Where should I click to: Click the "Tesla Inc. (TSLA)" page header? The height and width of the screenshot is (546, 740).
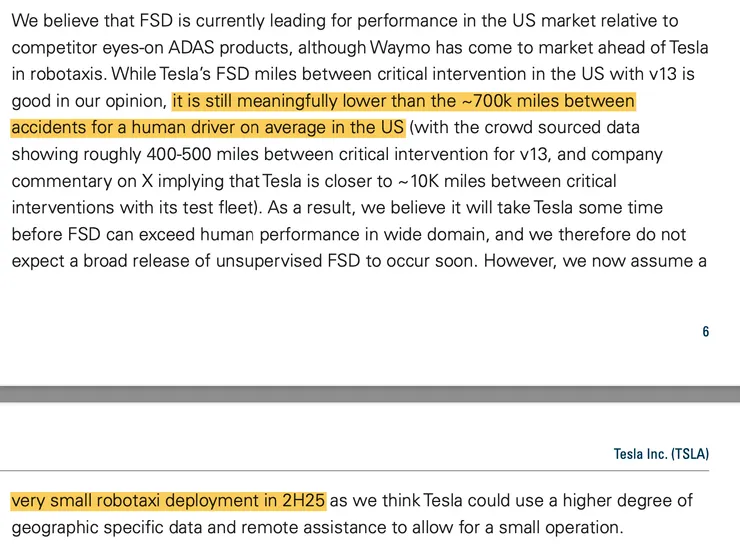click(661, 454)
